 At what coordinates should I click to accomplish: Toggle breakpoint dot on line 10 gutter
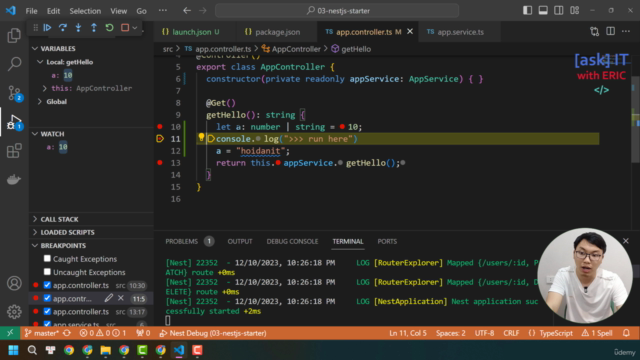tap(160, 127)
